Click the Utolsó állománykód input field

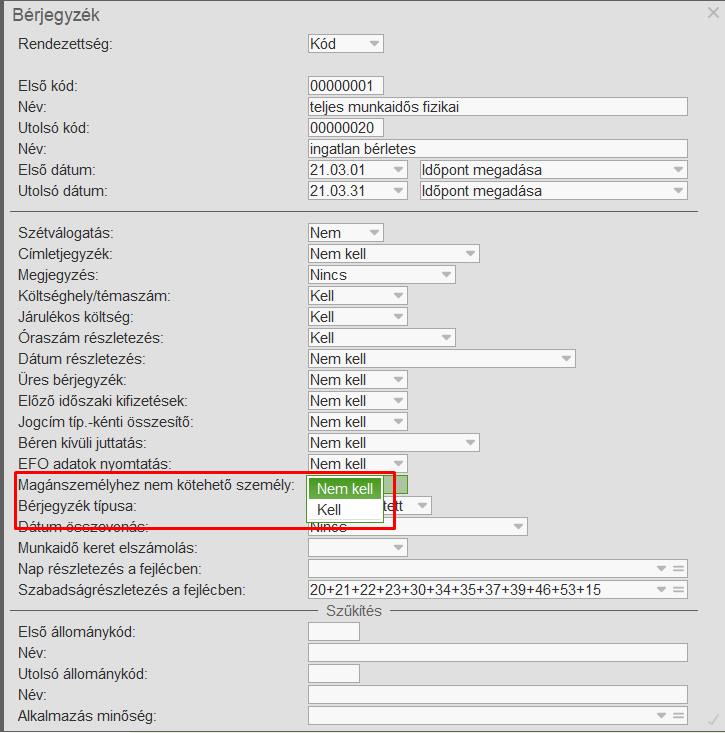pyautogui.click(x=334, y=674)
